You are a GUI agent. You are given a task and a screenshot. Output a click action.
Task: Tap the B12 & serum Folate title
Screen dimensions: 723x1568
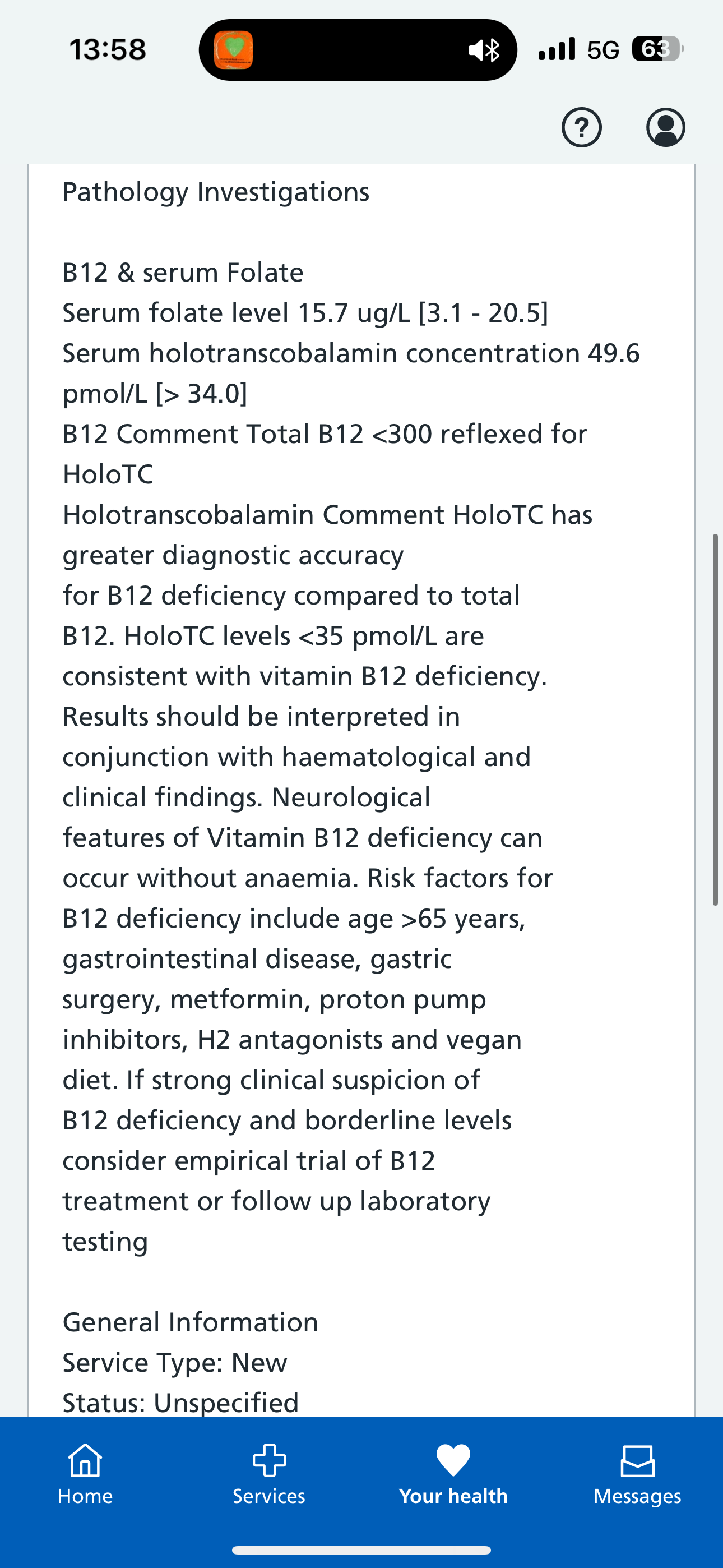coord(183,273)
